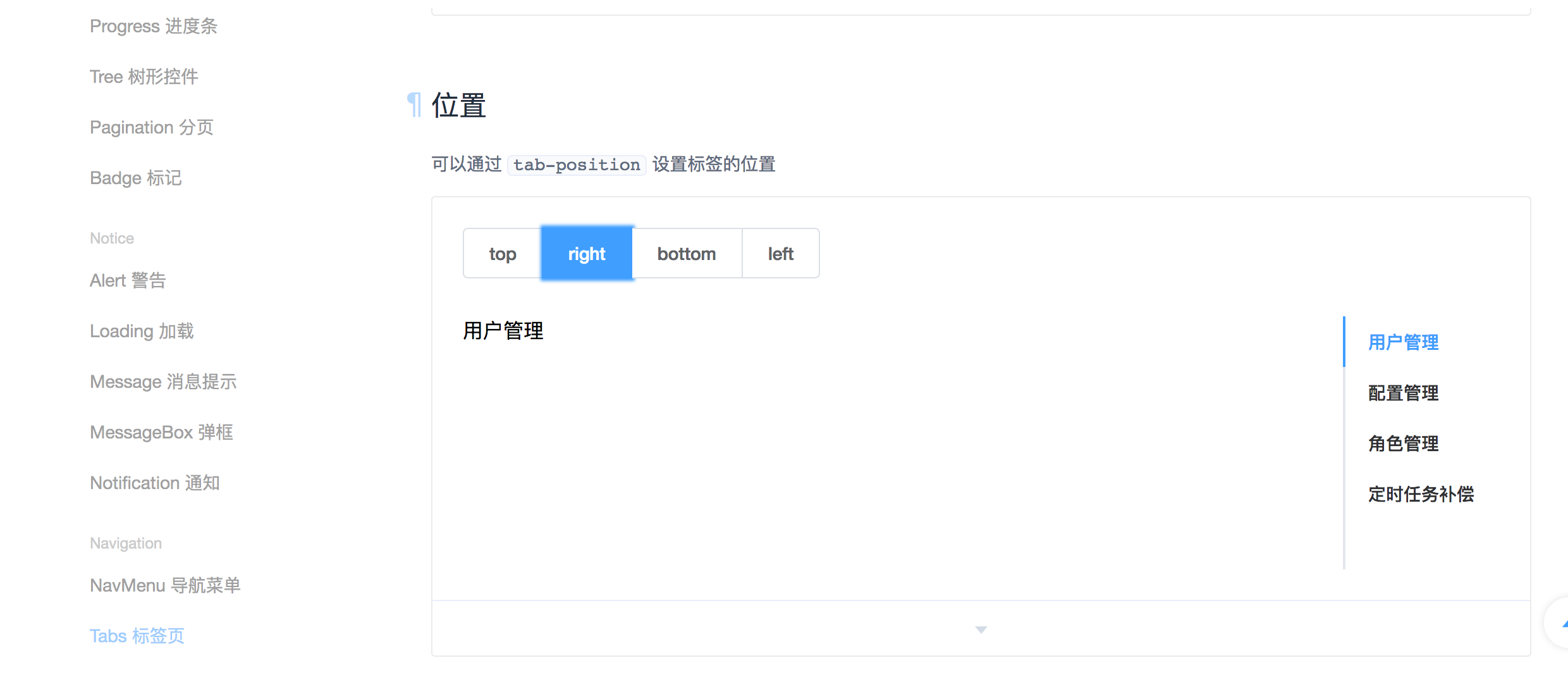The width and height of the screenshot is (1568, 677).
Task: Open Pagination 分页 documentation
Action: pos(152,127)
